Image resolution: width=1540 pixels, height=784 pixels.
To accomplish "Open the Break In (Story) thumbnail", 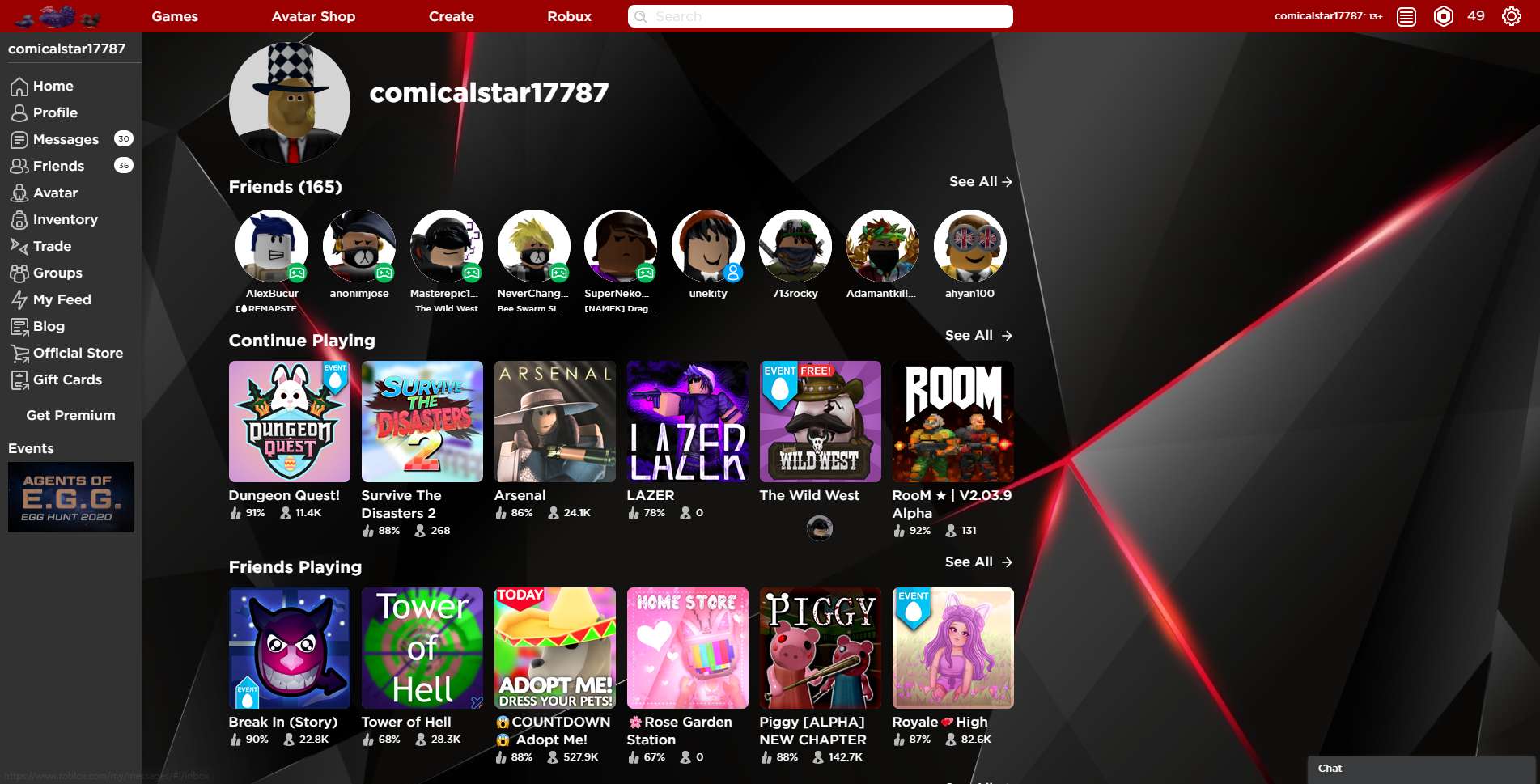I will point(290,648).
